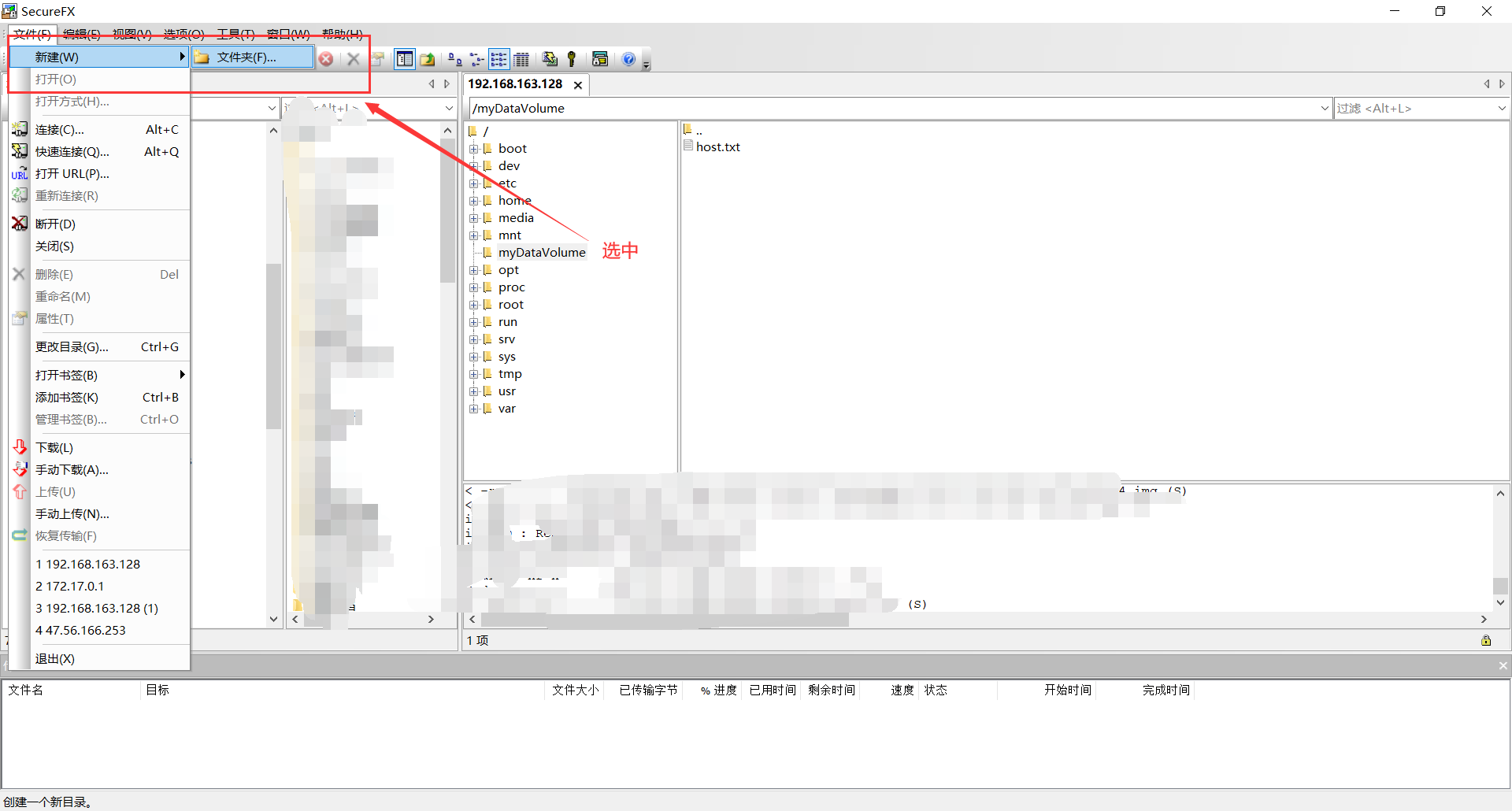
Task: Close the transfer queue panel
Action: [1503, 665]
